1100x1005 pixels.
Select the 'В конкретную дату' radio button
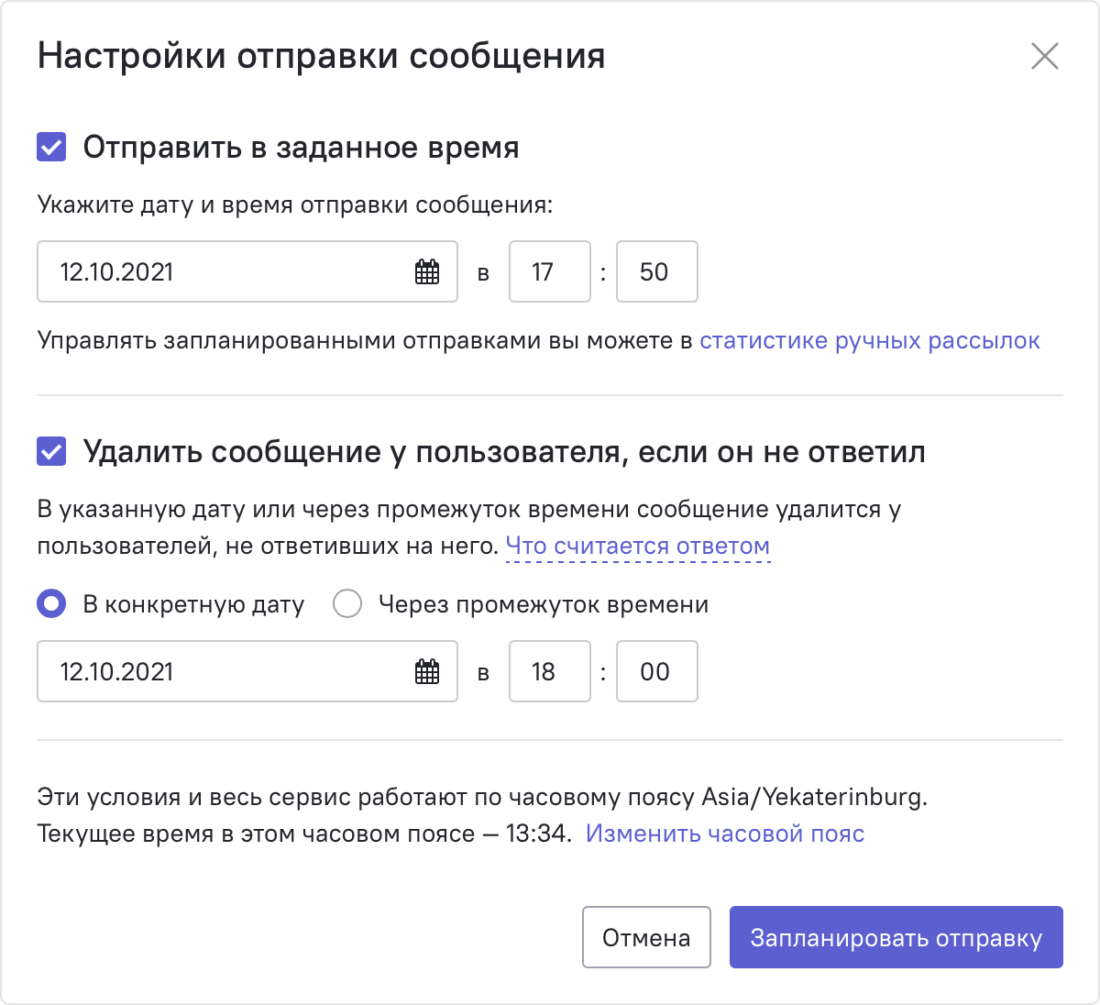coord(51,605)
